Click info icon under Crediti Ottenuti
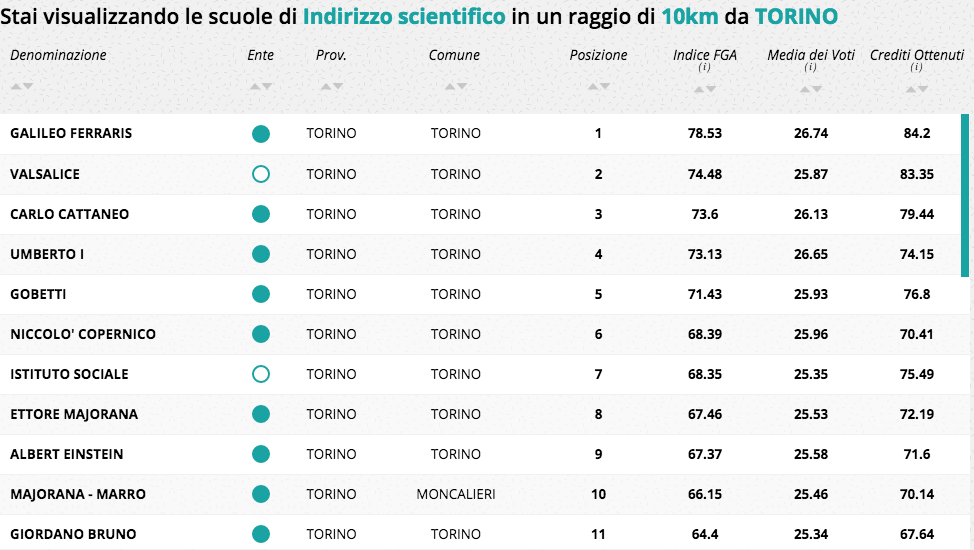 (x=916, y=67)
